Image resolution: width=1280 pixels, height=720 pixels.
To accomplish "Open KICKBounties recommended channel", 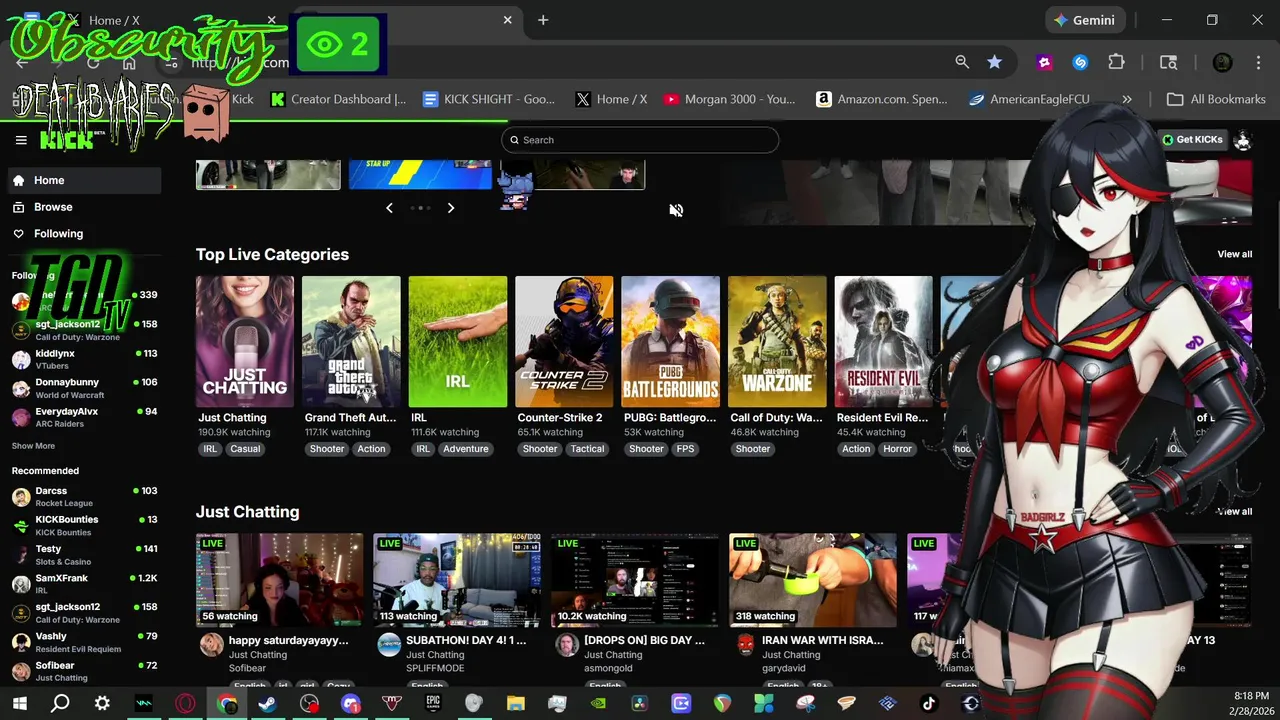I will [x=84, y=525].
